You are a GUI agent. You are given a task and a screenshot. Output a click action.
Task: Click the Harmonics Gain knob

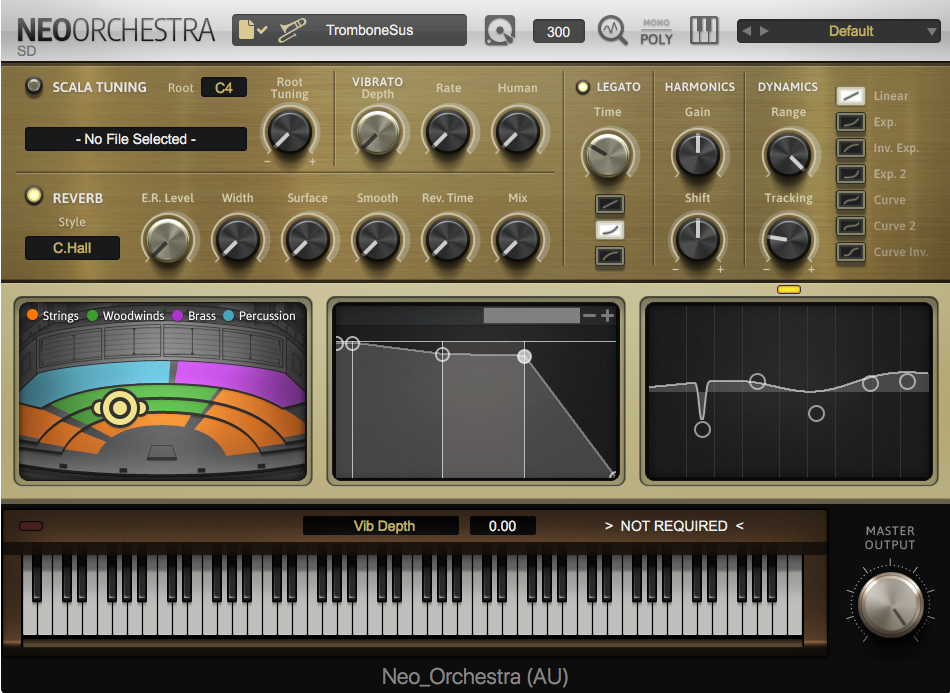tap(697, 154)
